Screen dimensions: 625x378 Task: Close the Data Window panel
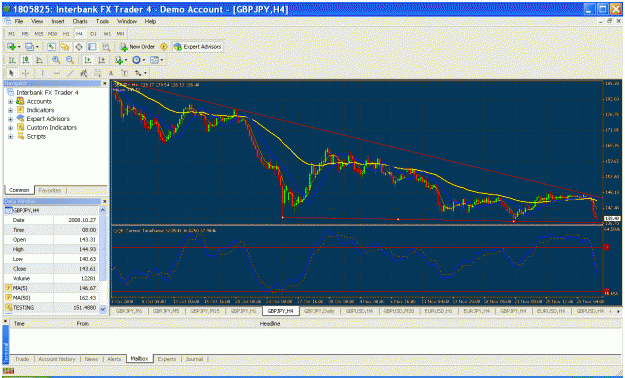(104, 202)
